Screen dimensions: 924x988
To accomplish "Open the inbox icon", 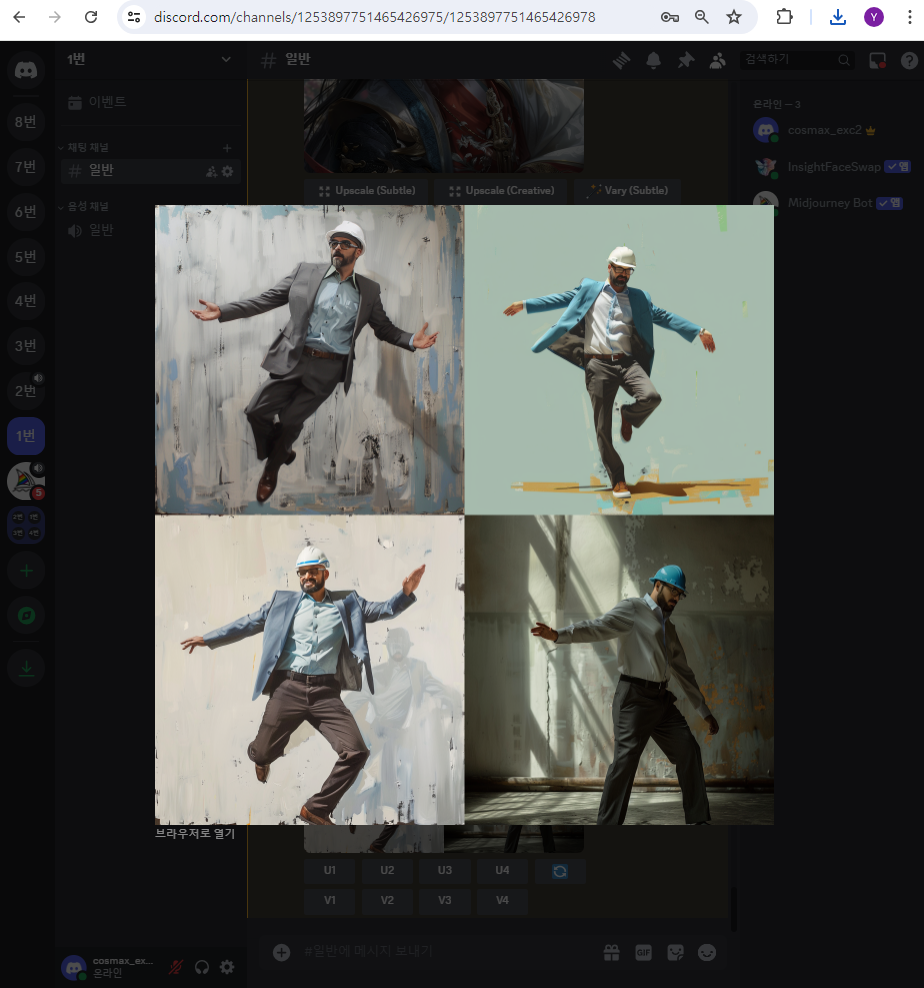I will pos(877,60).
